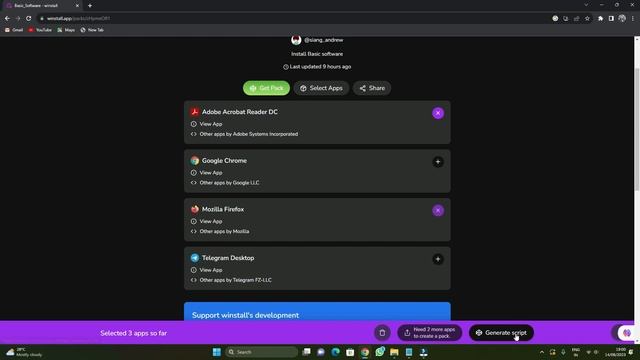
Task: Open the Windows Start menu
Action: click(x=217, y=352)
